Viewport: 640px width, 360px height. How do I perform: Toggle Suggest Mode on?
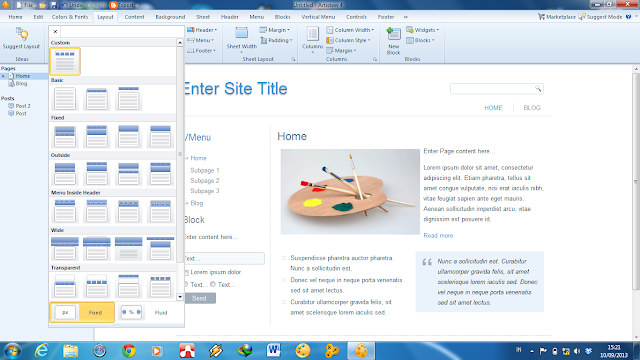(x=600, y=17)
